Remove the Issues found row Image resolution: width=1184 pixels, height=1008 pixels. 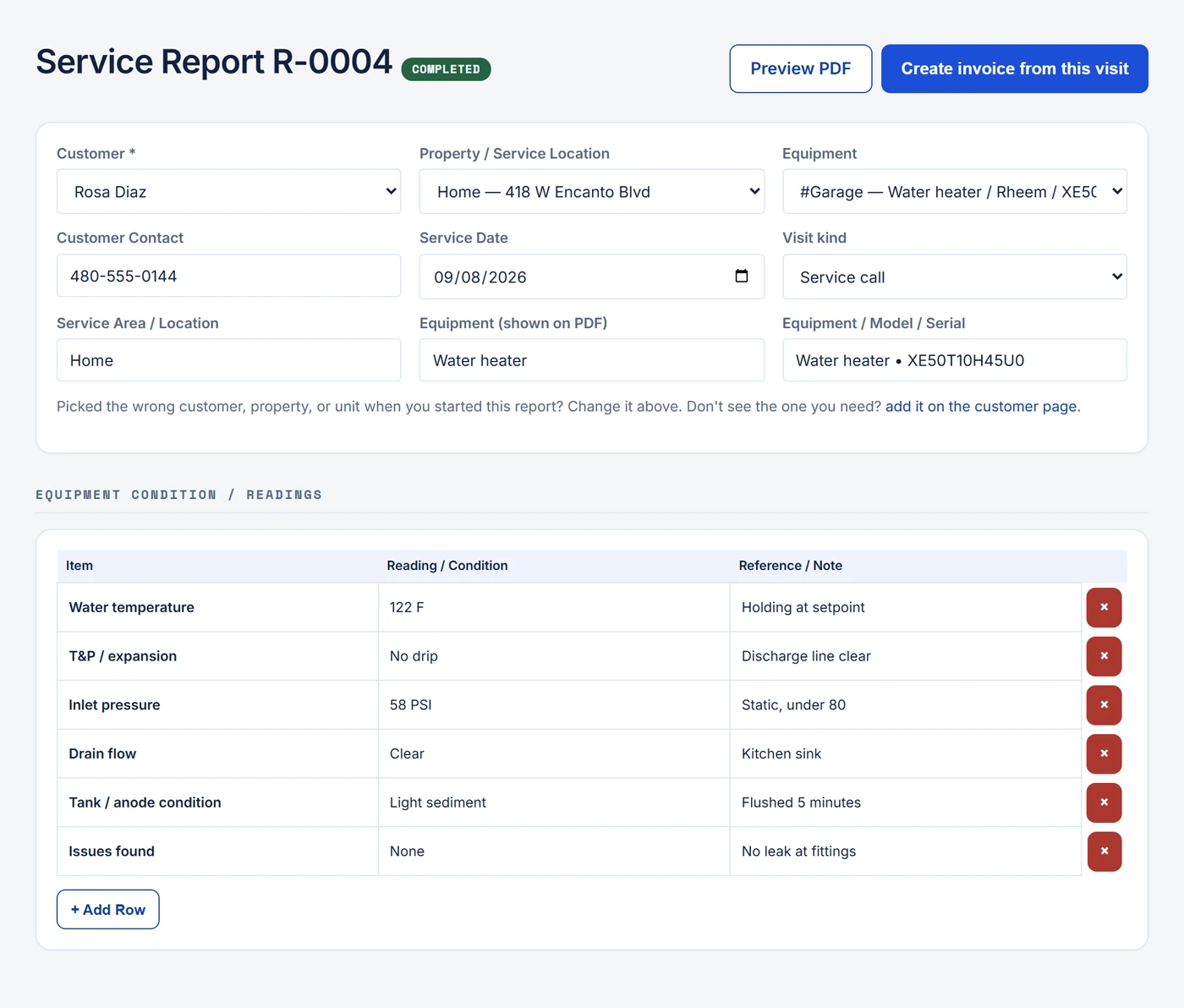[x=1104, y=852]
